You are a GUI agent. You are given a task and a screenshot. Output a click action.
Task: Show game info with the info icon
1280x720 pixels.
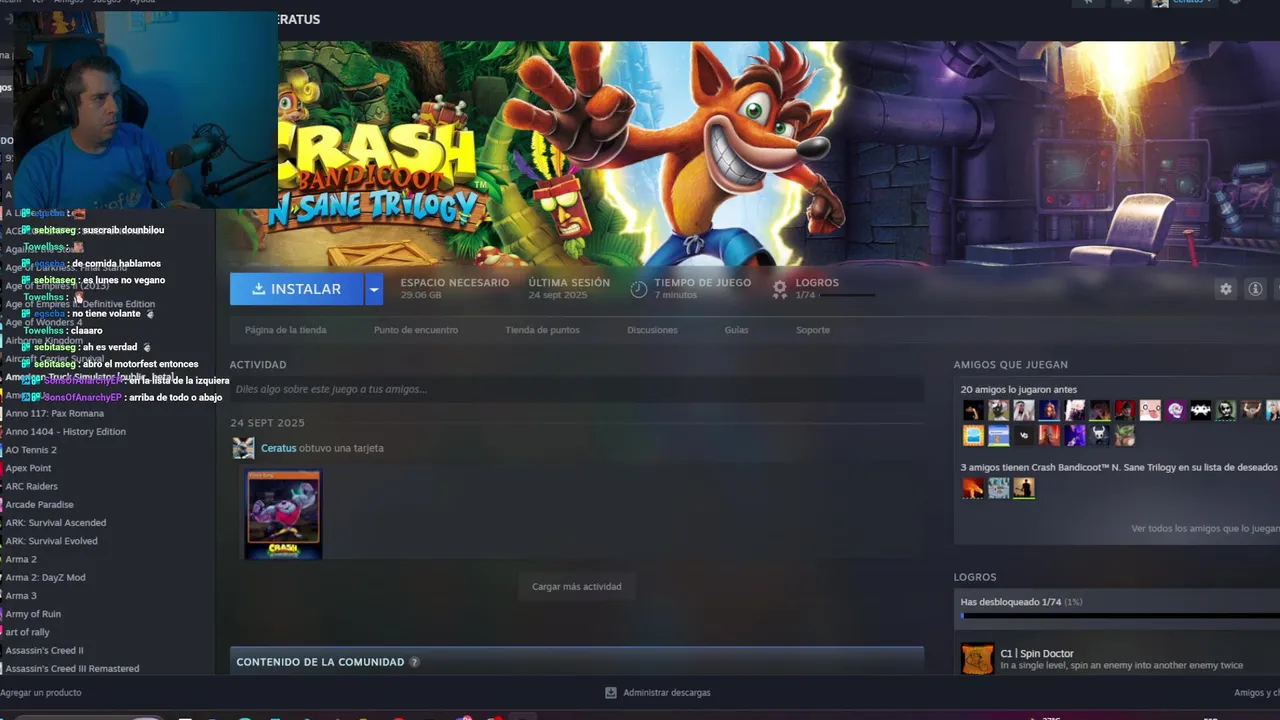click(1255, 289)
